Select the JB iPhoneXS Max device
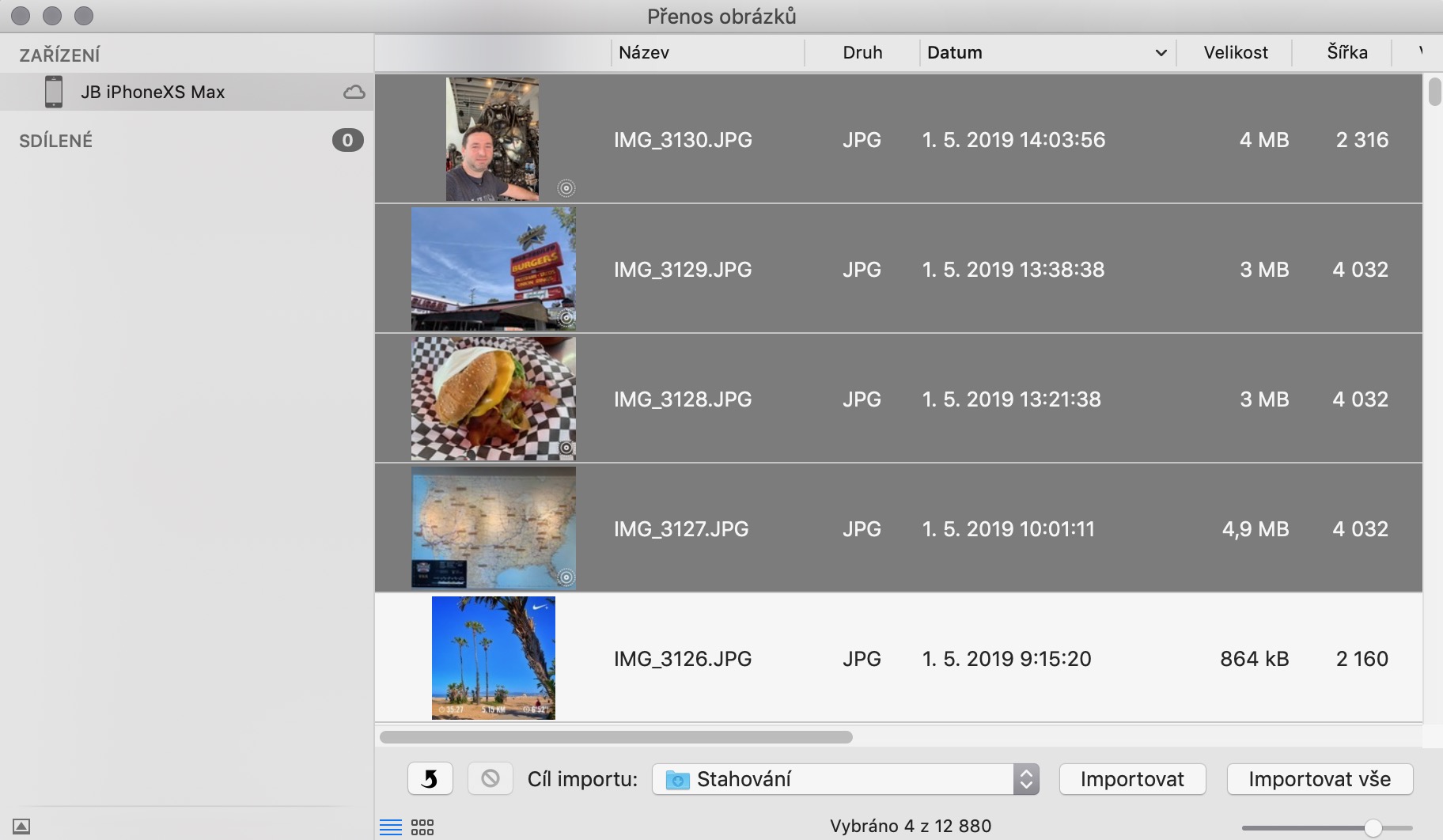Image resolution: width=1443 pixels, height=840 pixels. (152, 93)
